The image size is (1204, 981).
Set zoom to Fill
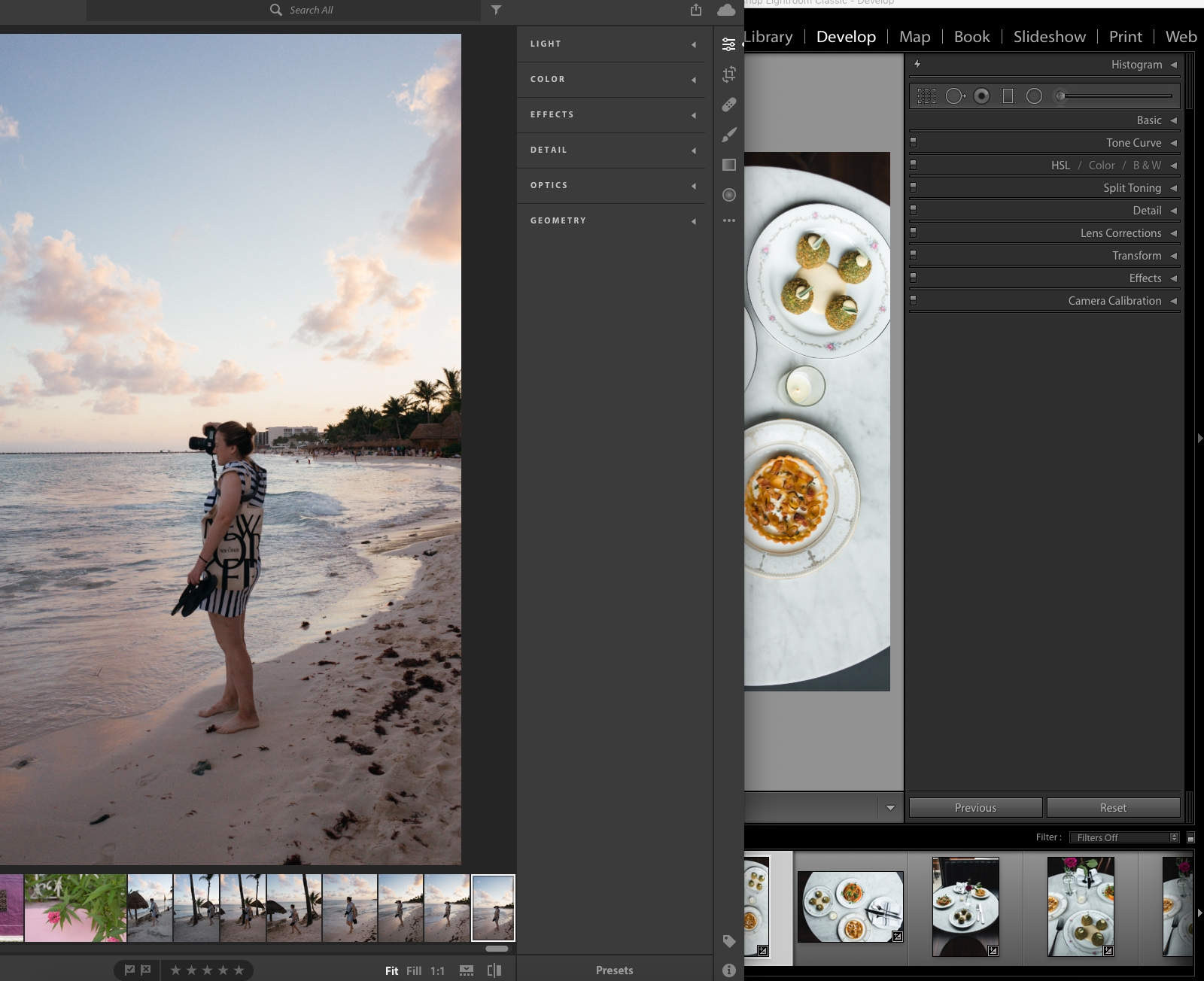coord(414,971)
